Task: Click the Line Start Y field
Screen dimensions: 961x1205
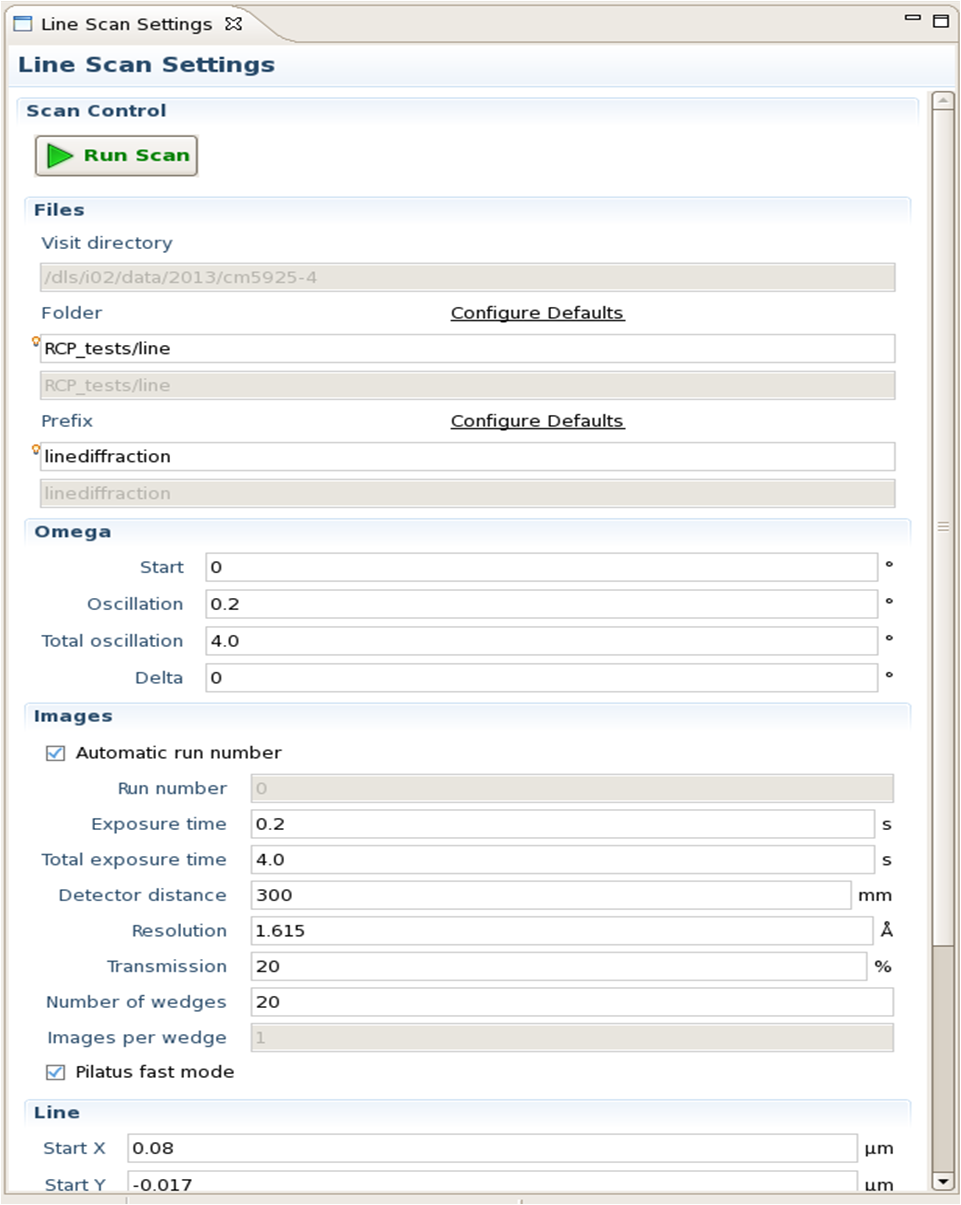Action: (492, 1183)
